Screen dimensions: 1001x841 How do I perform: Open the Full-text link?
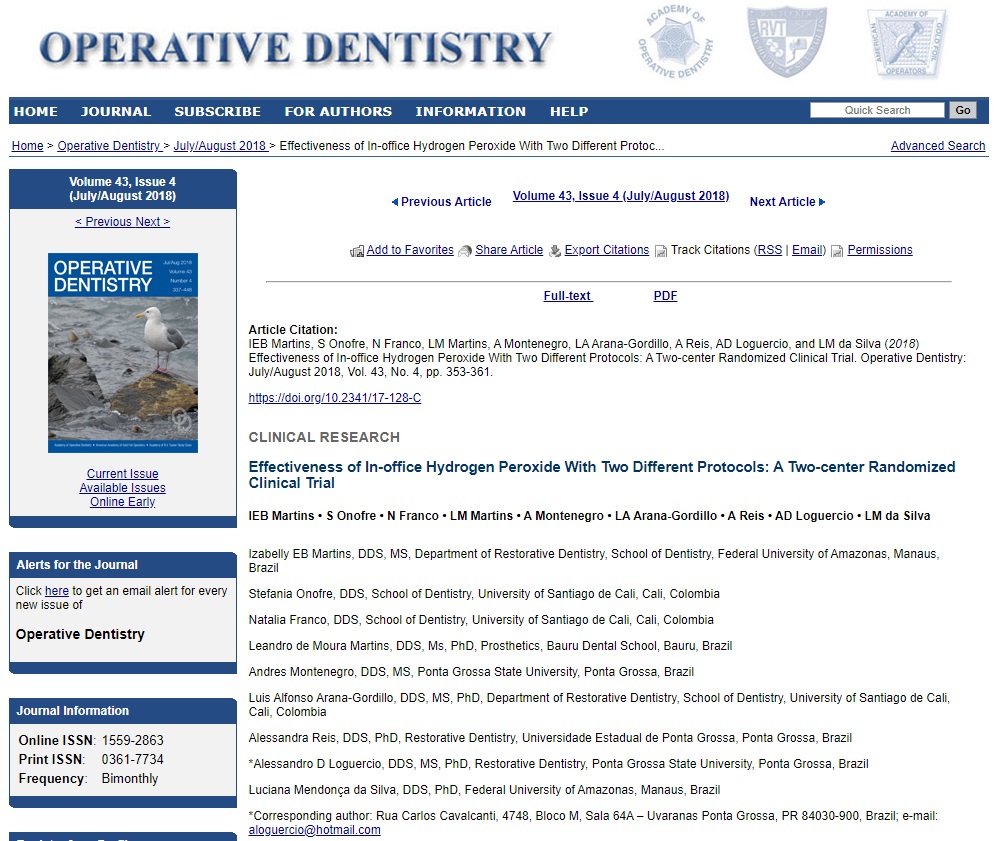click(x=567, y=296)
